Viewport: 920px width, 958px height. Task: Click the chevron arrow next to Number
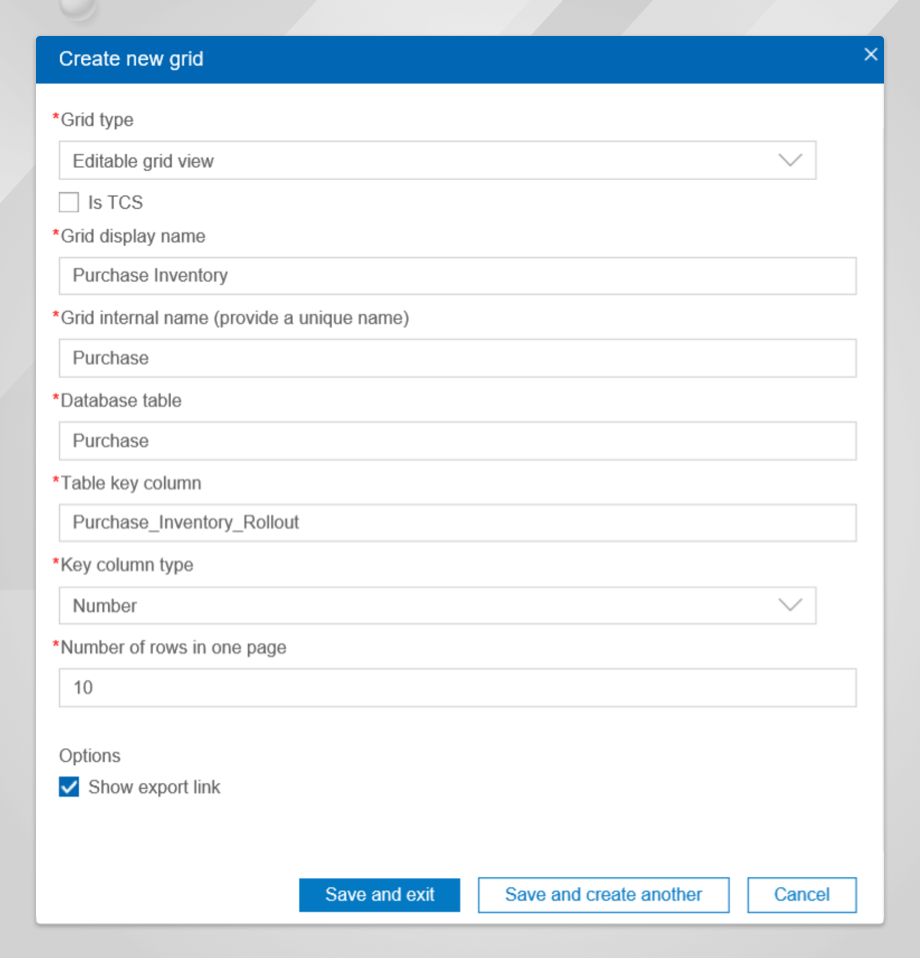[x=790, y=605]
